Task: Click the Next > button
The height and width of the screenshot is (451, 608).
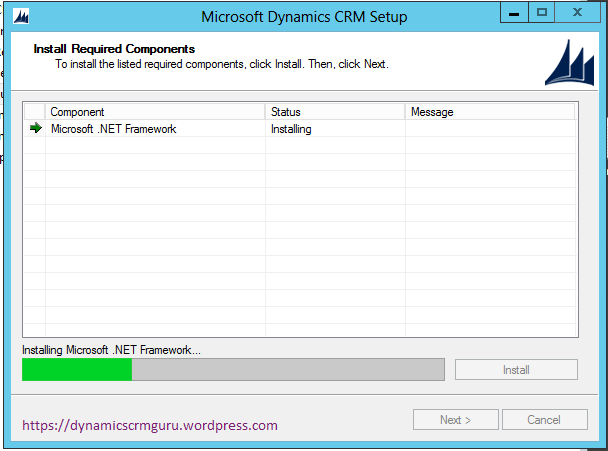Action: point(455,420)
